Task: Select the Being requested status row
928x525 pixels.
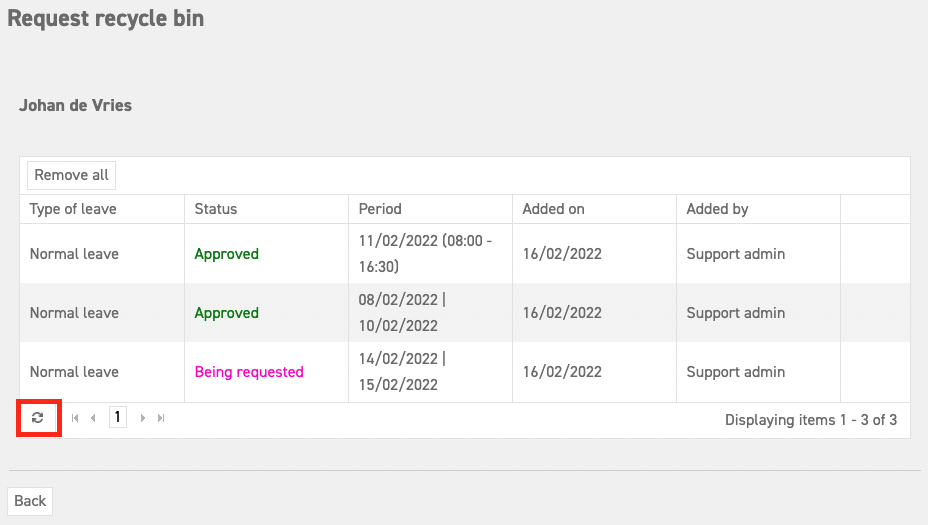Action: (465, 372)
